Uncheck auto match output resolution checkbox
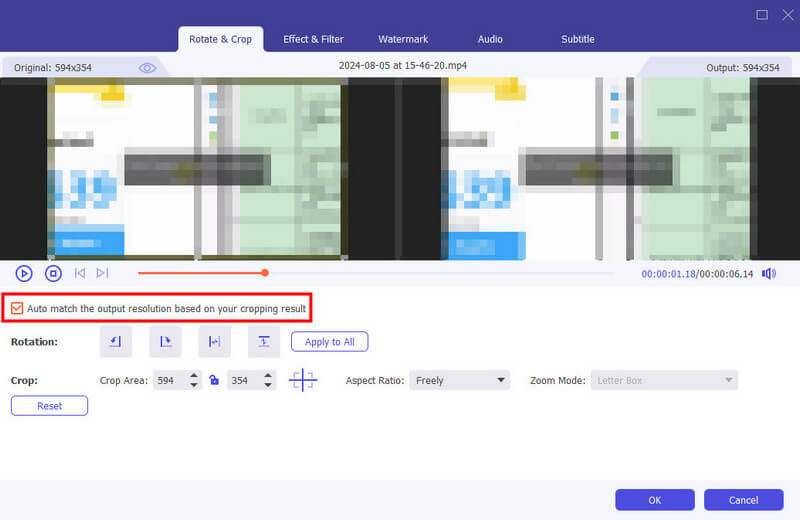Viewport: 800px width, 520px height. tap(17, 309)
